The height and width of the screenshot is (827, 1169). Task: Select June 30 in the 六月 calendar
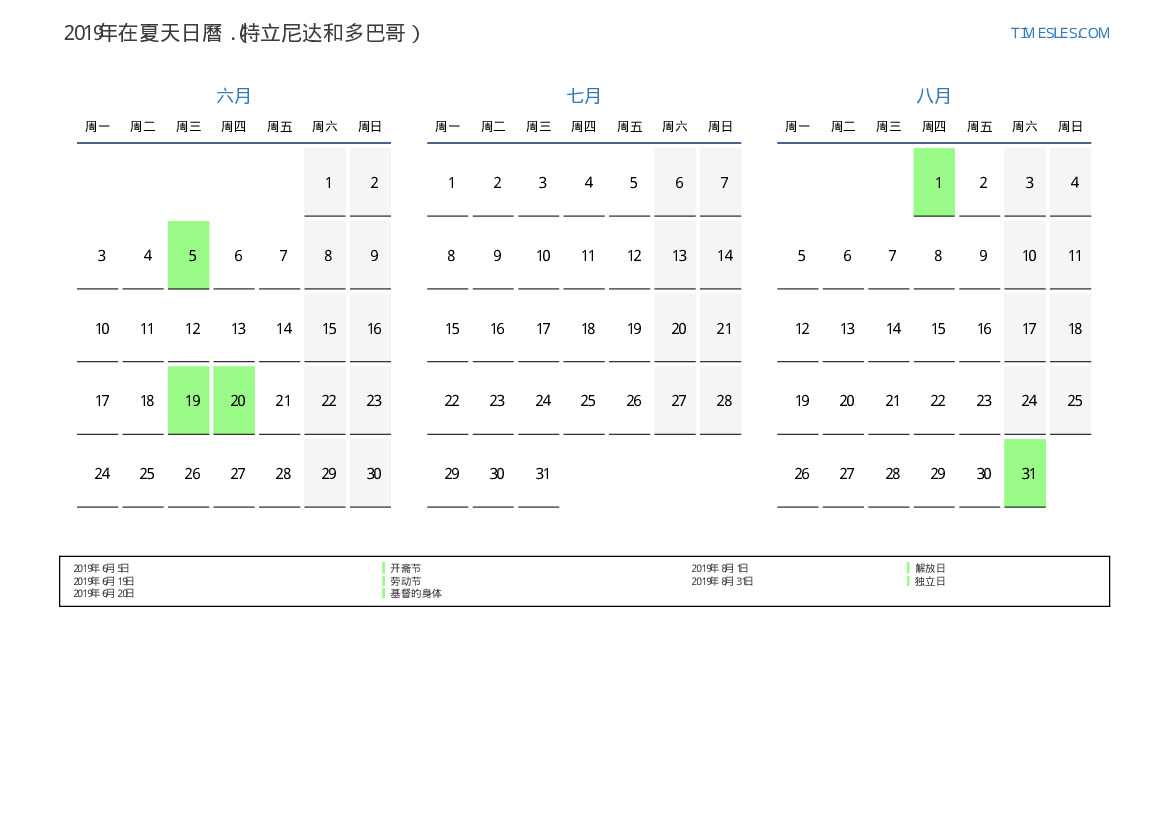tap(371, 473)
